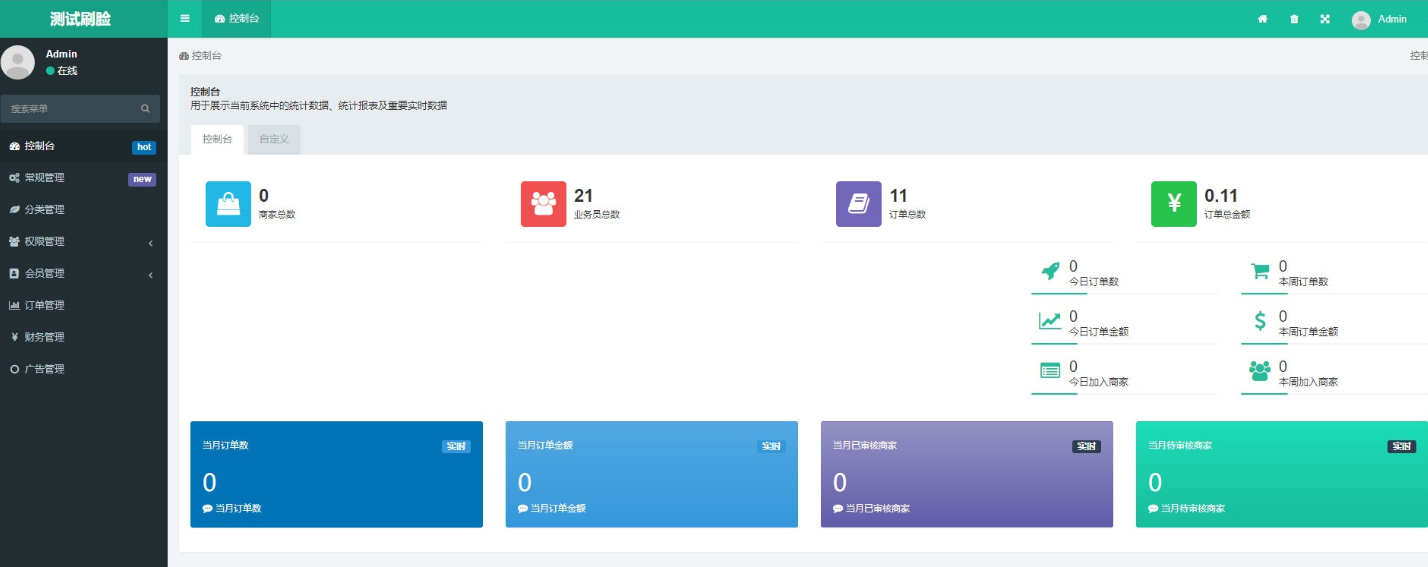Click the home icon in top bar
Image resolution: width=1428 pixels, height=567 pixels.
[1262, 19]
